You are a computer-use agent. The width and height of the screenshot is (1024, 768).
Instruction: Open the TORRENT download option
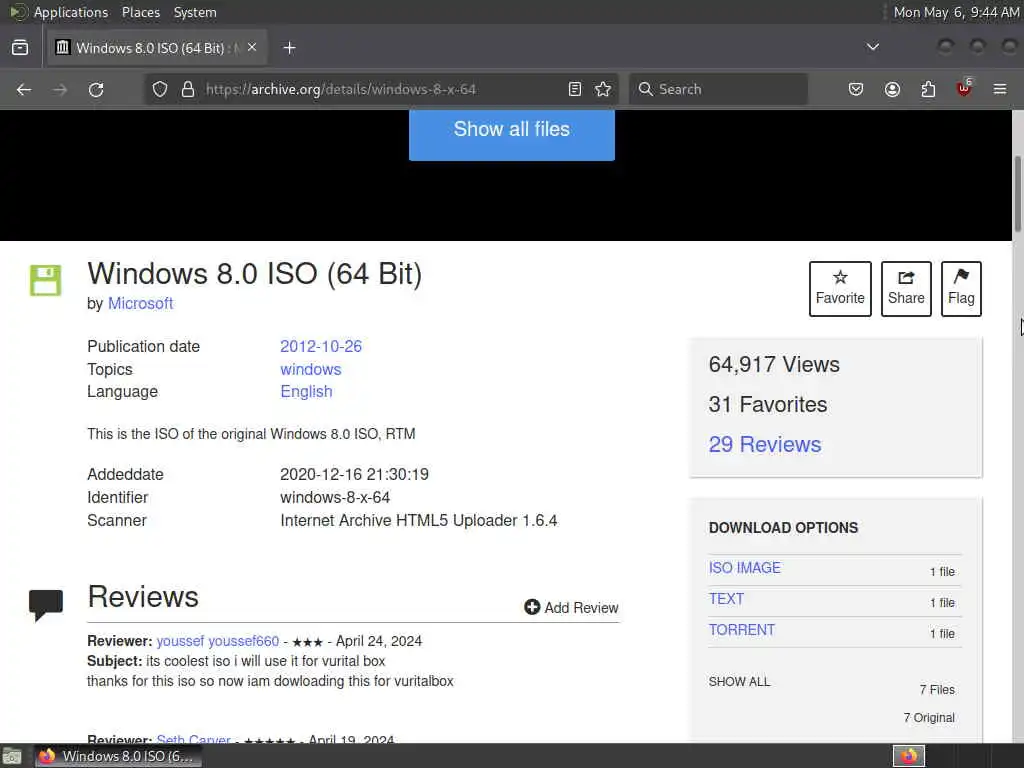pyautogui.click(x=742, y=630)
